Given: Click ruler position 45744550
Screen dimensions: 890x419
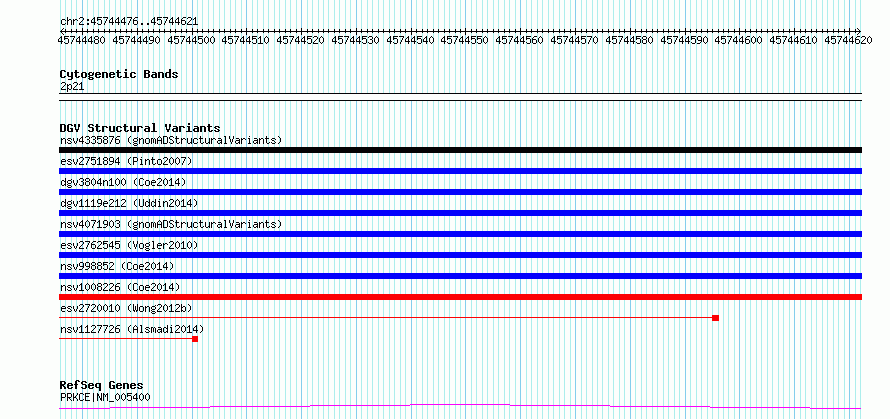Looking at the screenshot, I should click(465, 40).
